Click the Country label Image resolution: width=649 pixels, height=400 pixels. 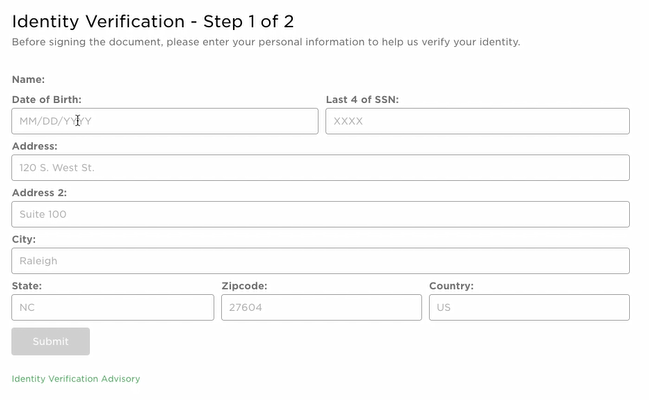click(451, 286)
